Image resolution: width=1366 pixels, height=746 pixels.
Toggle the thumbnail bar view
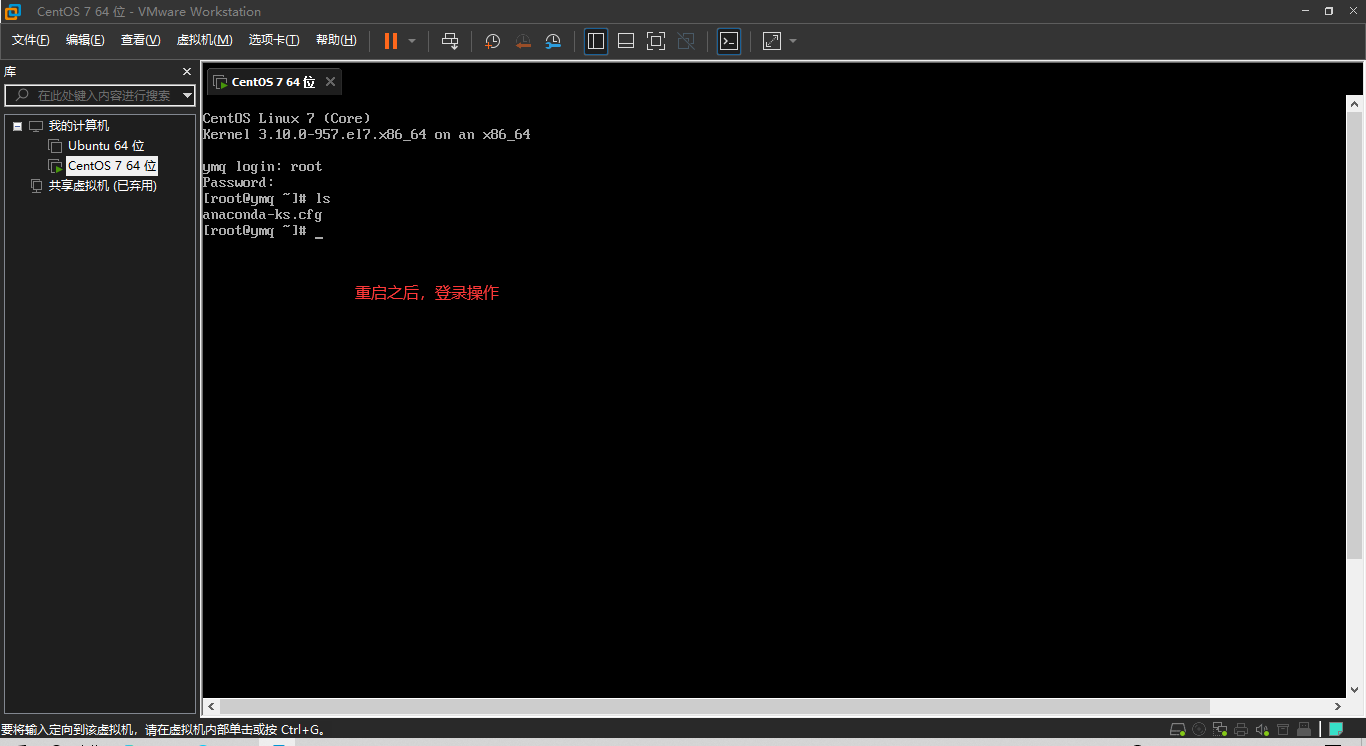626,41
